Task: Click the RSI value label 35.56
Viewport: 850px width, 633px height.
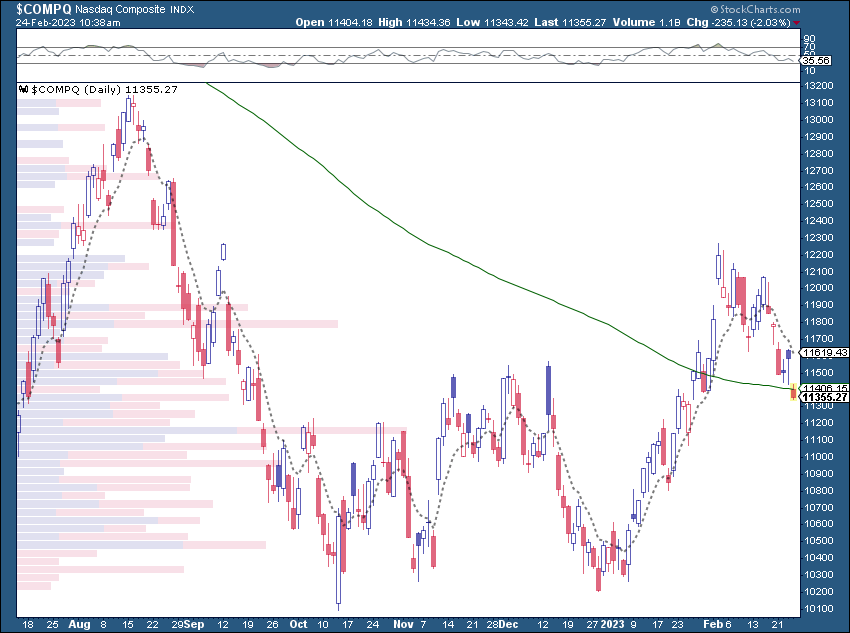Action: pyautogui.click(x=816, y=60)
